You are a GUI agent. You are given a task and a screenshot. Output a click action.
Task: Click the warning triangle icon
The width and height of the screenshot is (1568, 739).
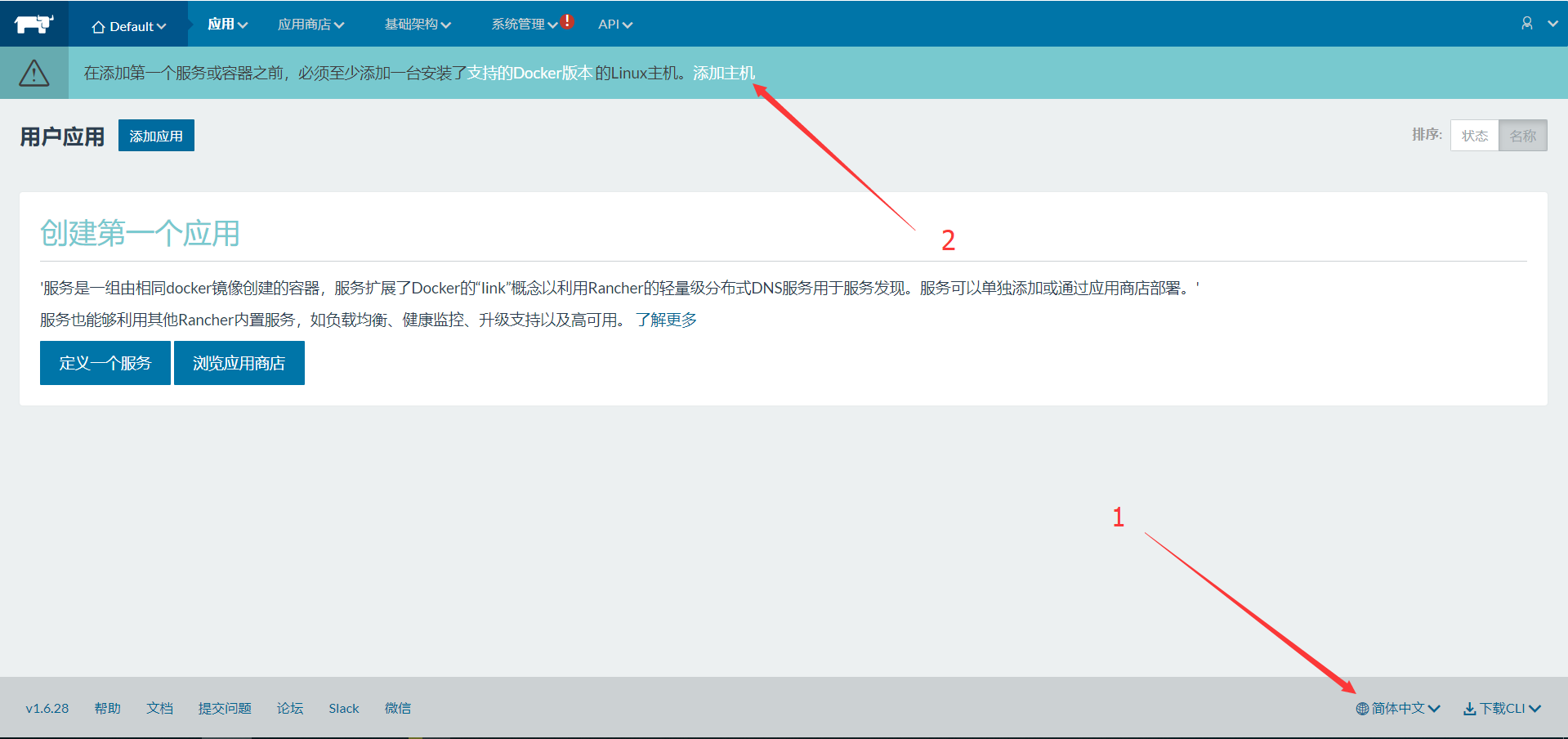[x=33, y=72]
